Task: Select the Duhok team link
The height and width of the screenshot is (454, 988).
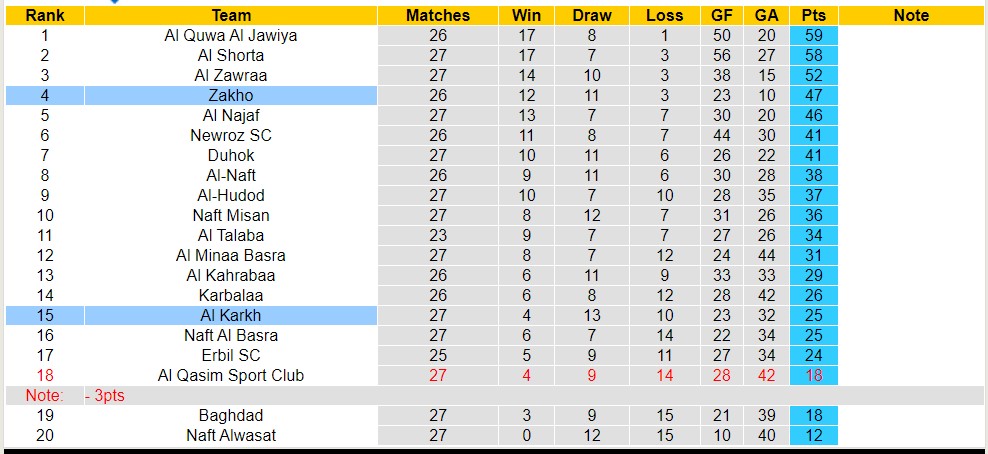Action: coord(231,155)
